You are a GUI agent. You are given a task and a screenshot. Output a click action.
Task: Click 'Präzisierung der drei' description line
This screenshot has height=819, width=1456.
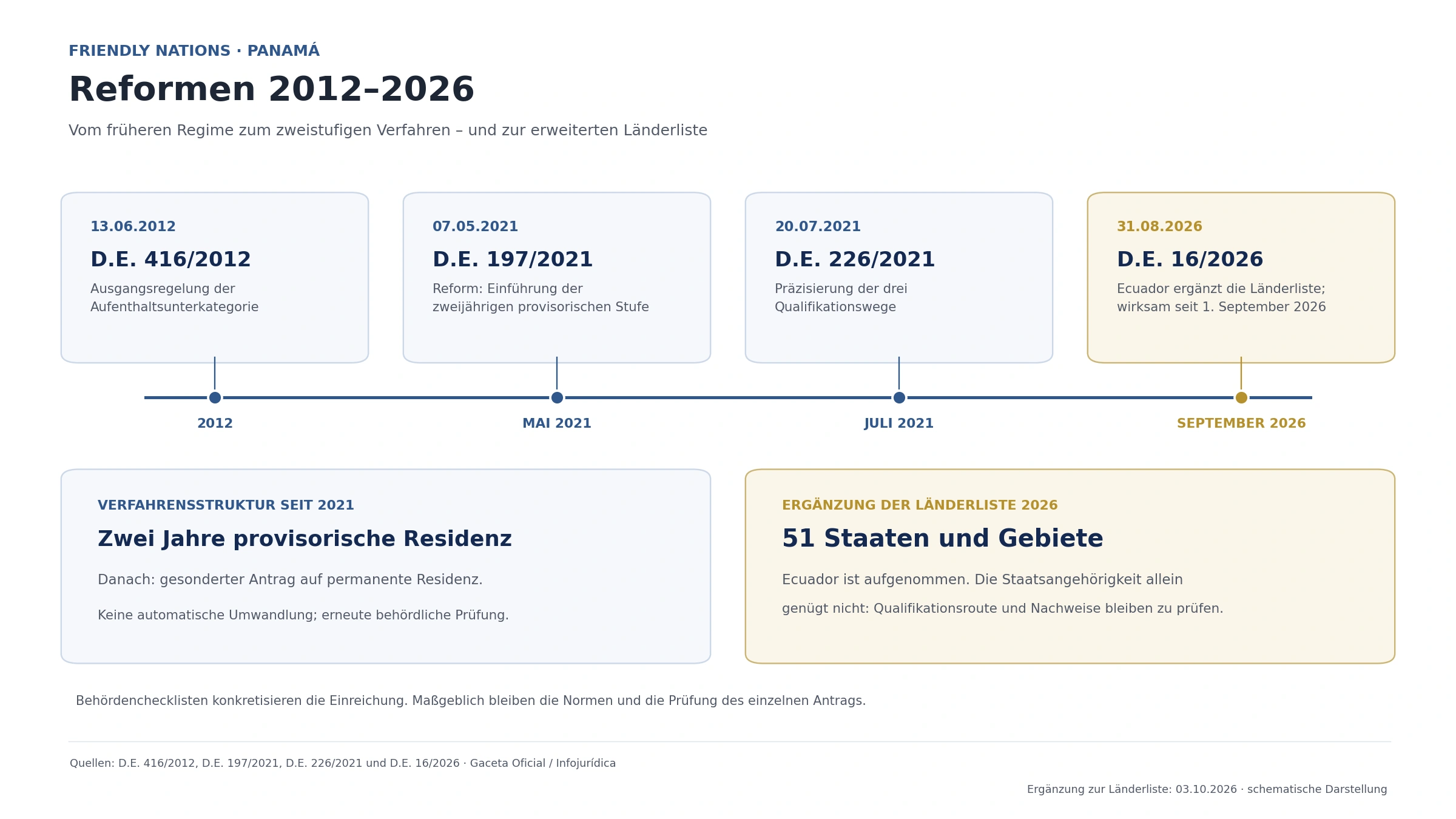click(x=841, y=289)
